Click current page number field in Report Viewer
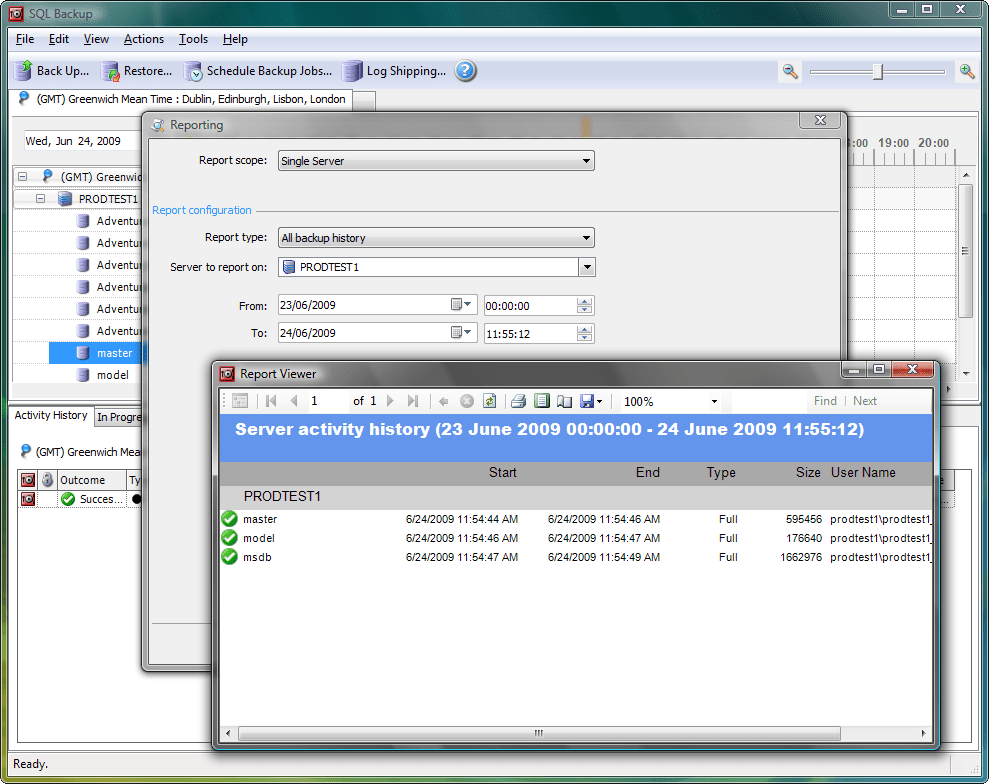 pos(327,401)
